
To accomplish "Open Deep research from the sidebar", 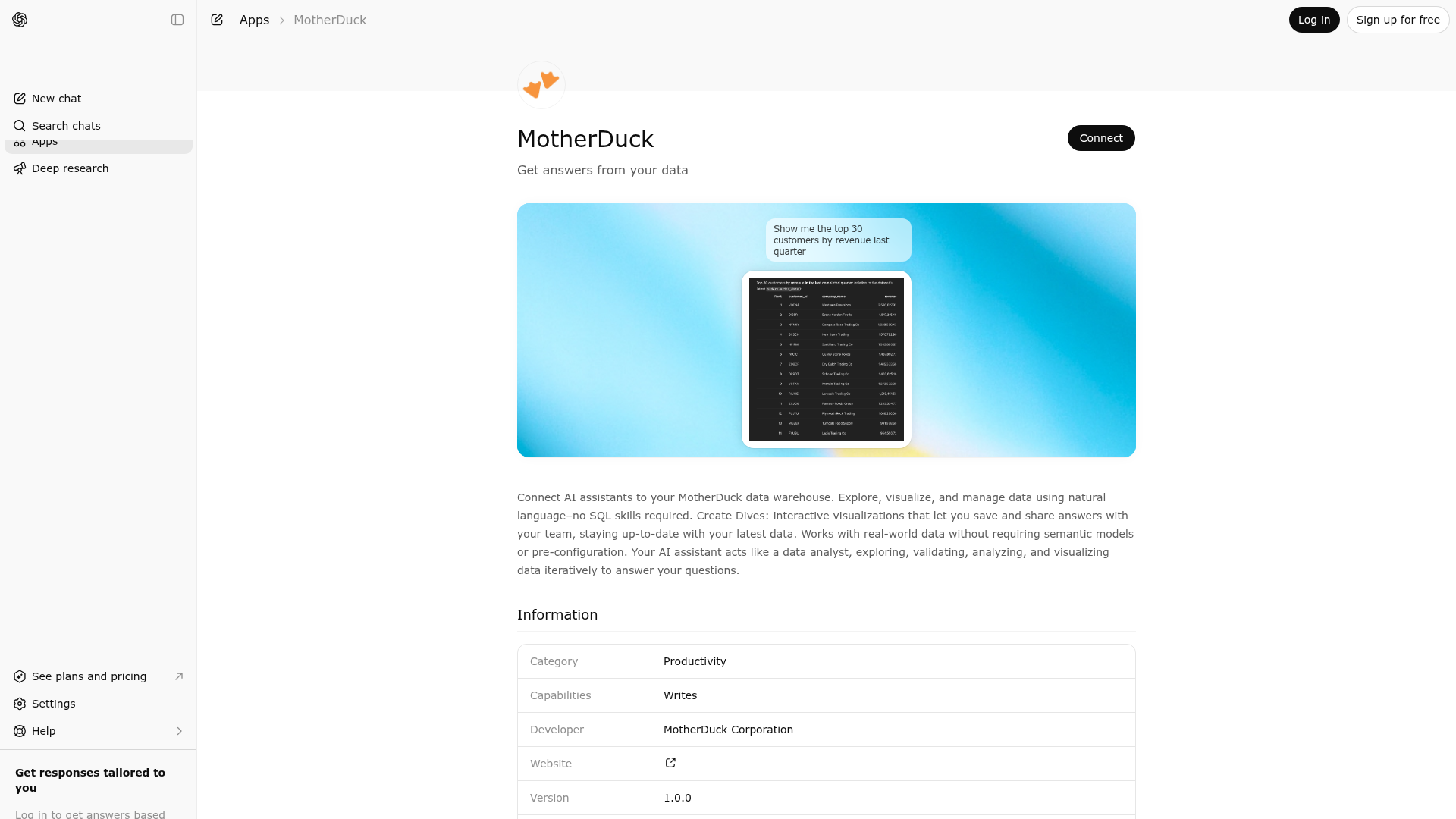I will pos(70,168).
